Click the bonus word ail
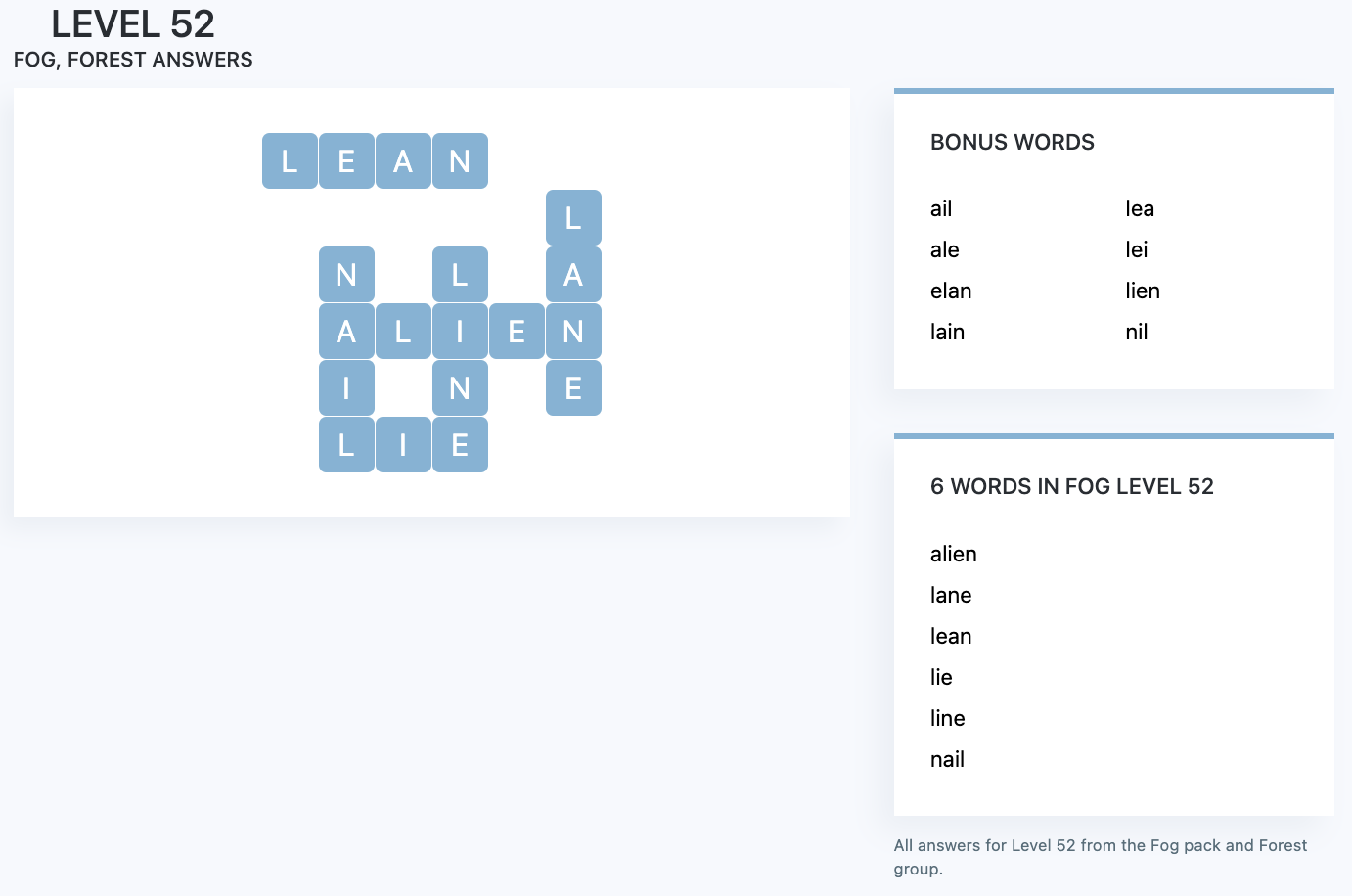 [x=941, y=208]
